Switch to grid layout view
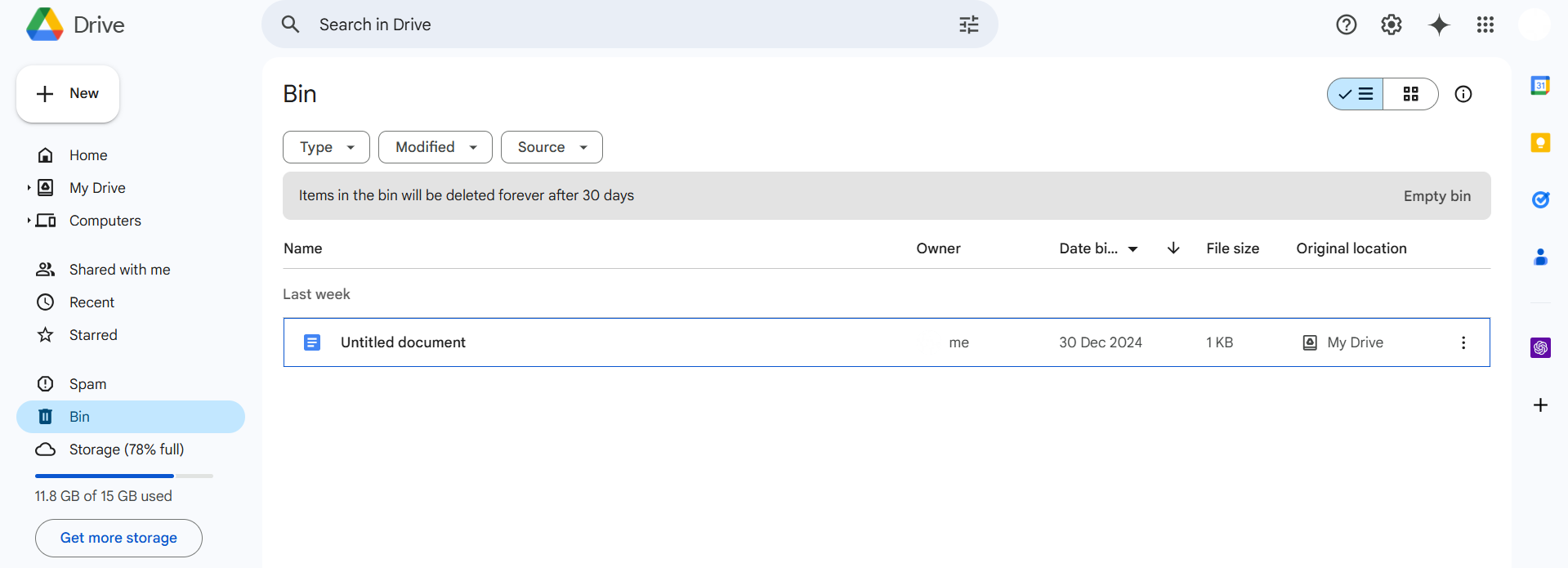Viewport: 1568px width, 568px height. click(1410, 94)
